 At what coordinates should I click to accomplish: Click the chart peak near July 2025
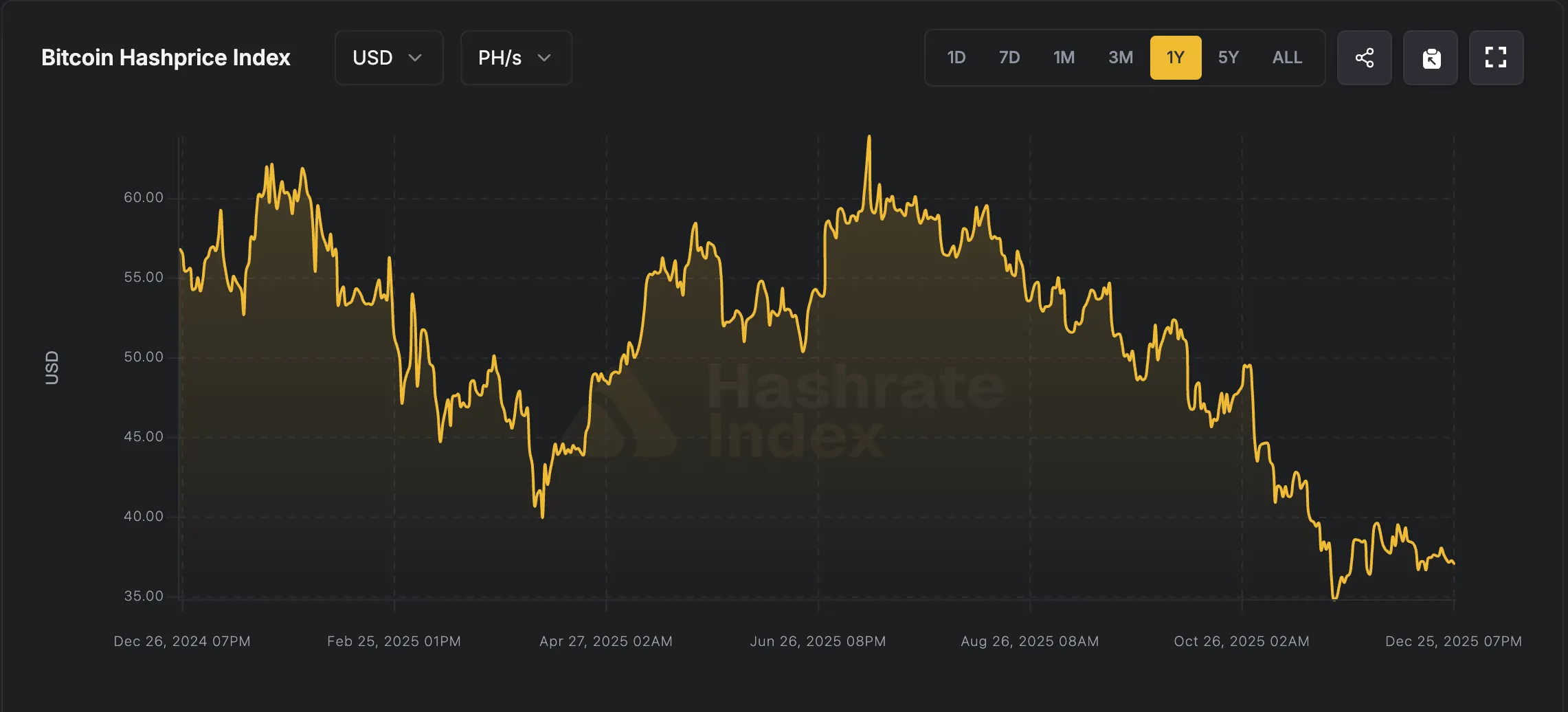tap(869, 137)
